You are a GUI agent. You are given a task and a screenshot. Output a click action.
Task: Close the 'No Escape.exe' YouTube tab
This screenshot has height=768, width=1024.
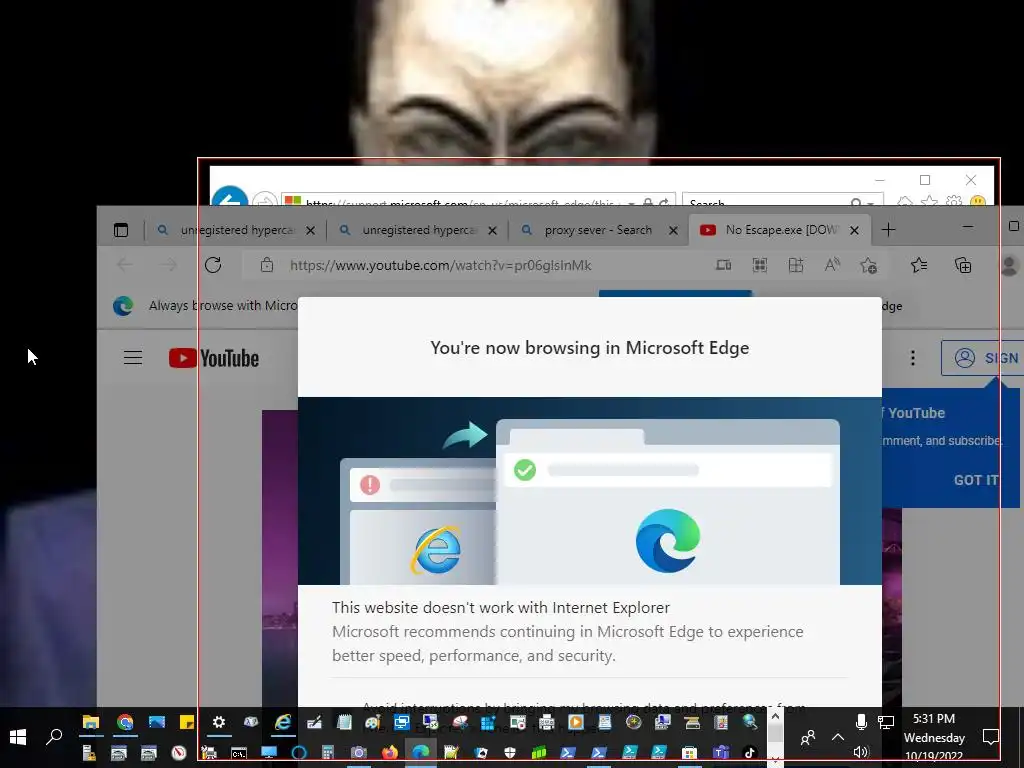click(854, 231)
